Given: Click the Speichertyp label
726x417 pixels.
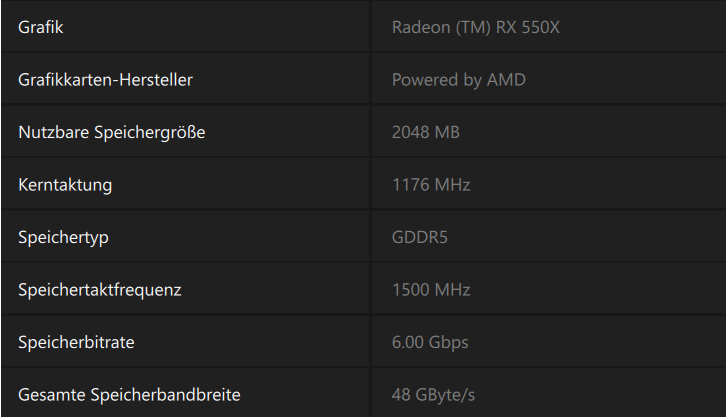Looking at the screenshot, I should (x=63, y=237).
